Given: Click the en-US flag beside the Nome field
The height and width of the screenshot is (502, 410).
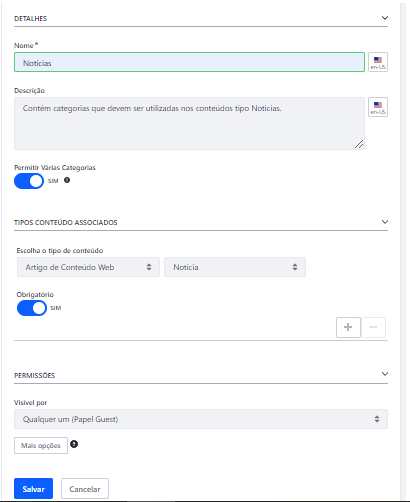Looking at the screenshot, I should point(378,62).
